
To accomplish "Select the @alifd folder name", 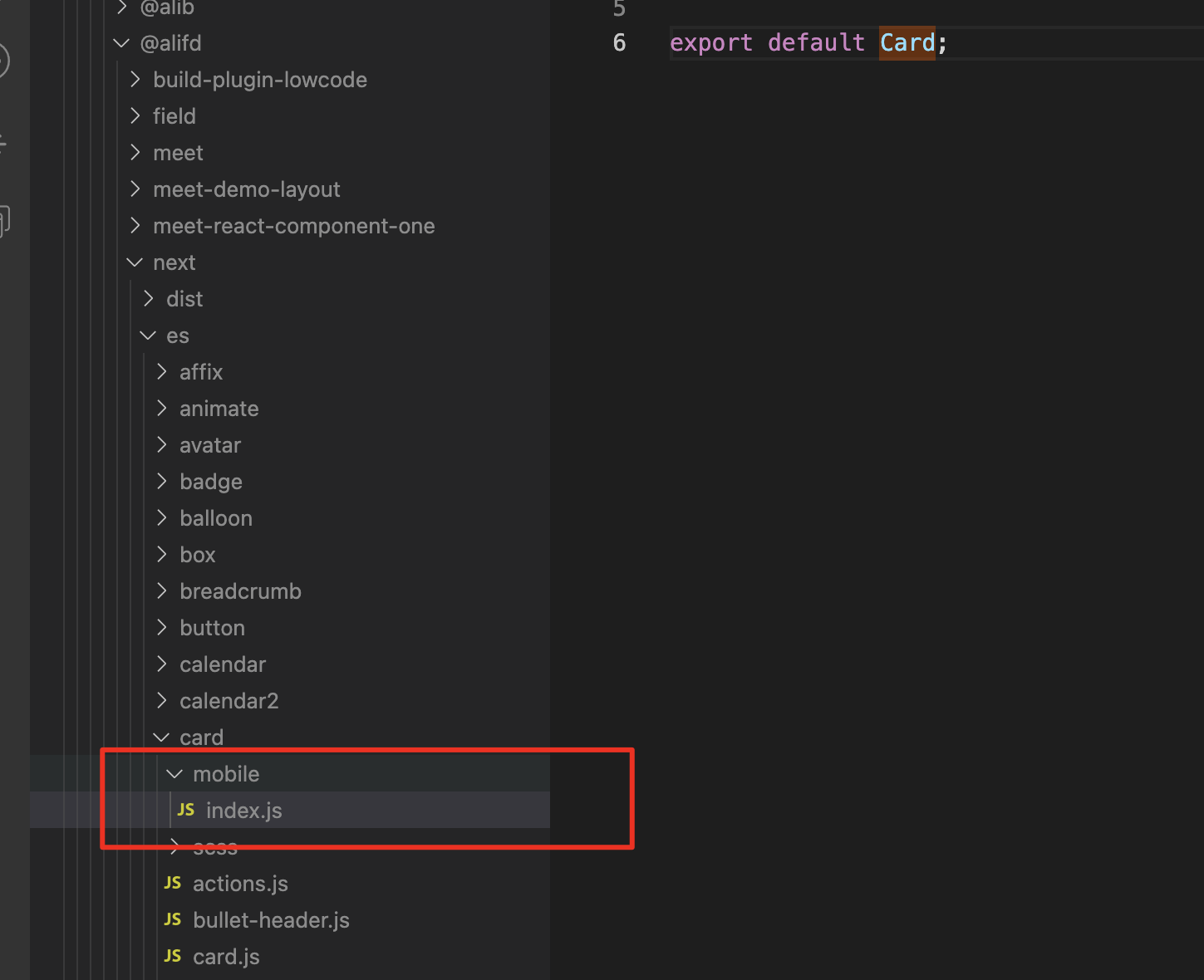I will tap(170, 43).
